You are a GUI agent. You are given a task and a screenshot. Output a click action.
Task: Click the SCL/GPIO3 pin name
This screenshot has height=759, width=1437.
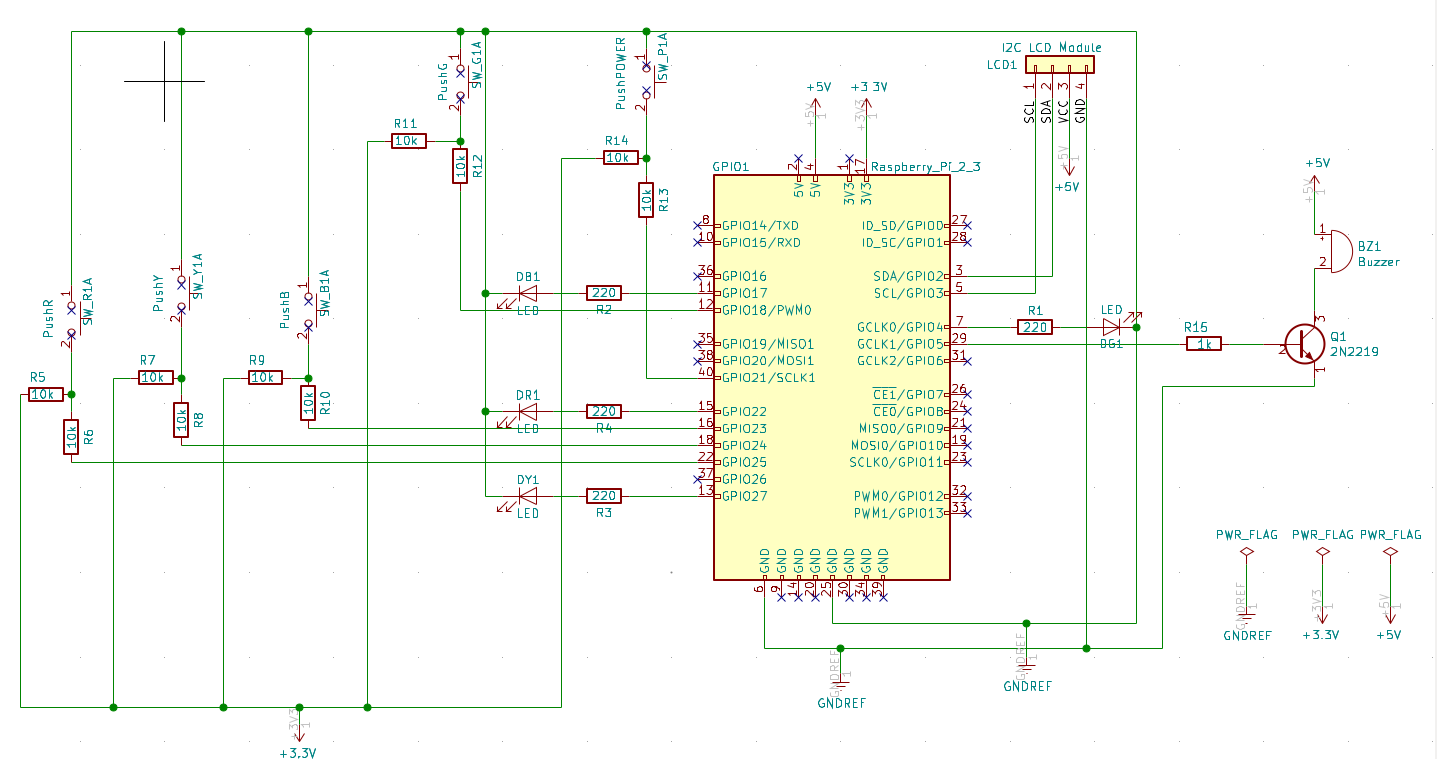click(907, 293)
